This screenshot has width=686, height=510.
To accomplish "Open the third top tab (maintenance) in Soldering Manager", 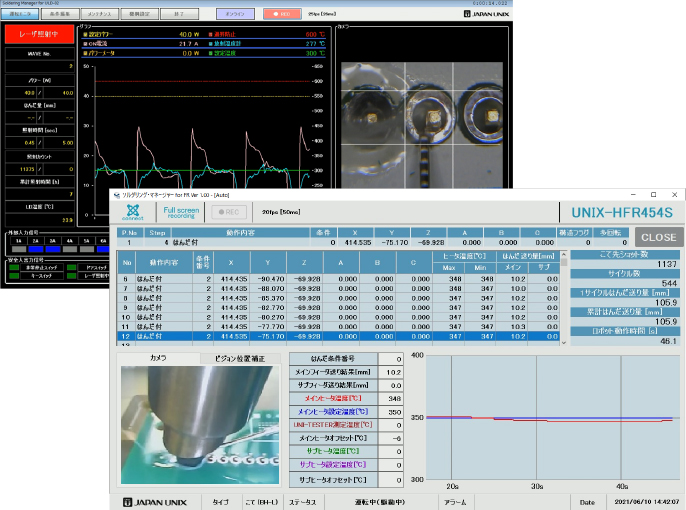I will (x=99, y=14).
